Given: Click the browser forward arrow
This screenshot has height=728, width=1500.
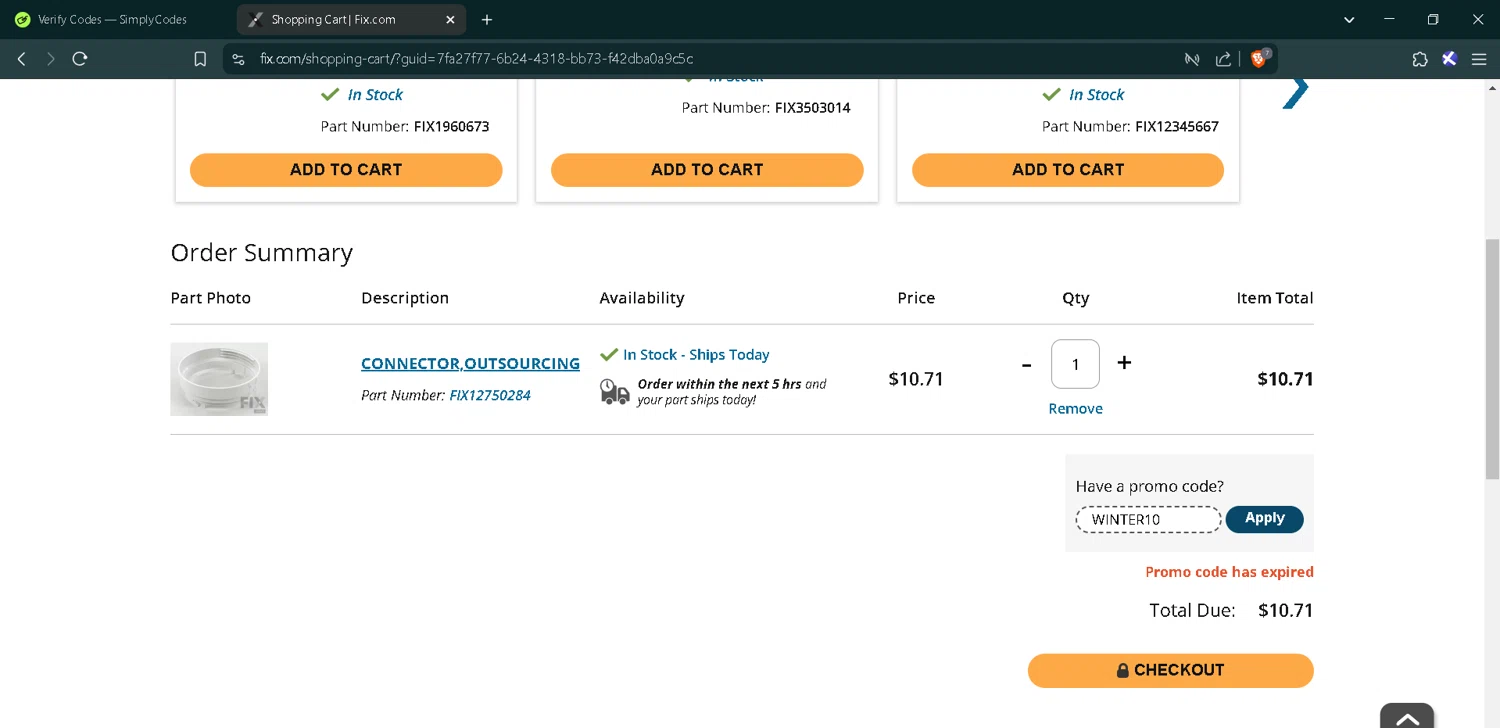Looking at the screenshot, I should [50, 59].
